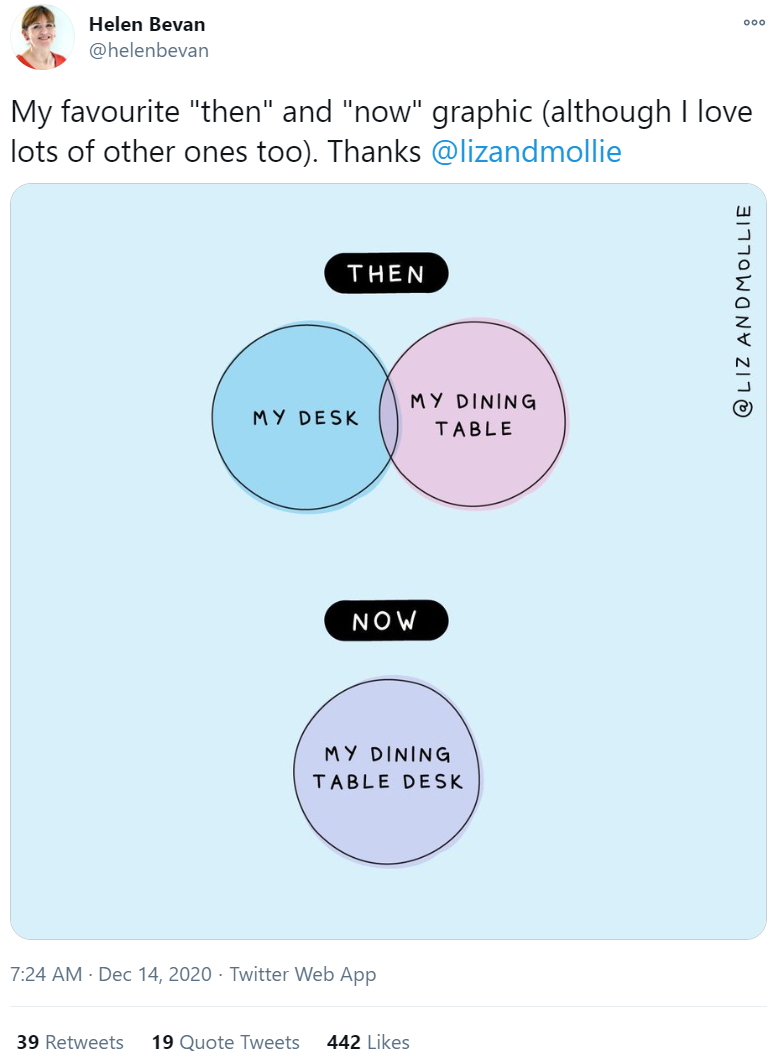Click Helen Bevan's profile avatar
This screenshot has width=779, height=1057.
42,38
